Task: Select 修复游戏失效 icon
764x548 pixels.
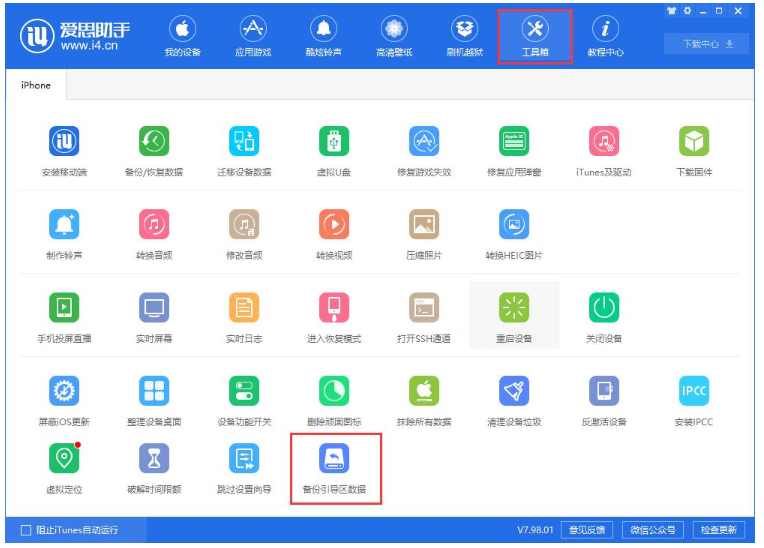Action: (x=424, y=141)
